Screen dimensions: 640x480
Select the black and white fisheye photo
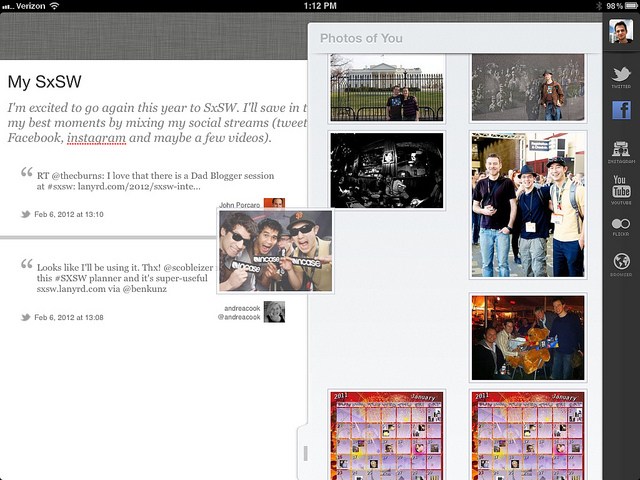point(387,170)
